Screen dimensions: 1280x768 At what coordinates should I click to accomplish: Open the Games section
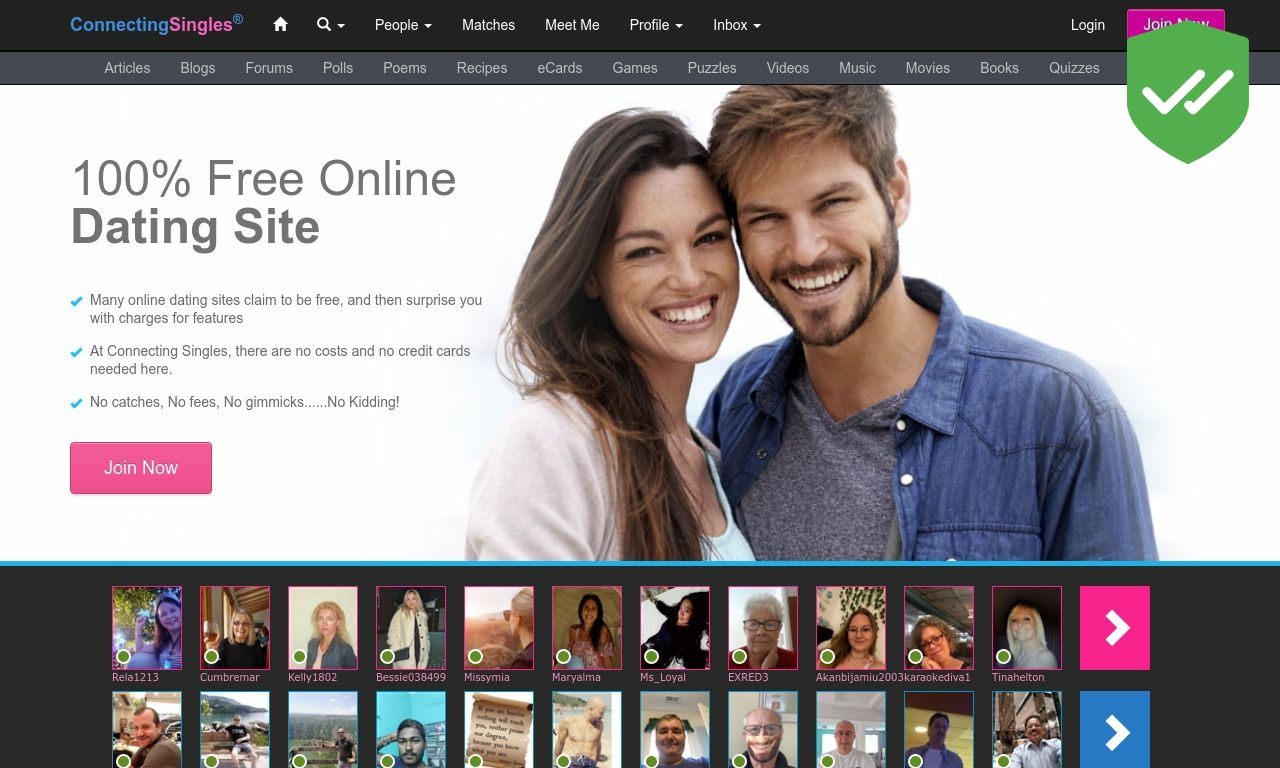pyautogui.click(x=635, y=68)
